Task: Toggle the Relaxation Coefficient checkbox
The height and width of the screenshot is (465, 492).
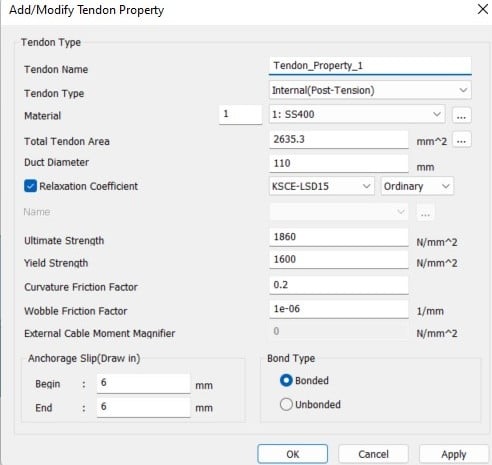Action: [x=30, y=186]
